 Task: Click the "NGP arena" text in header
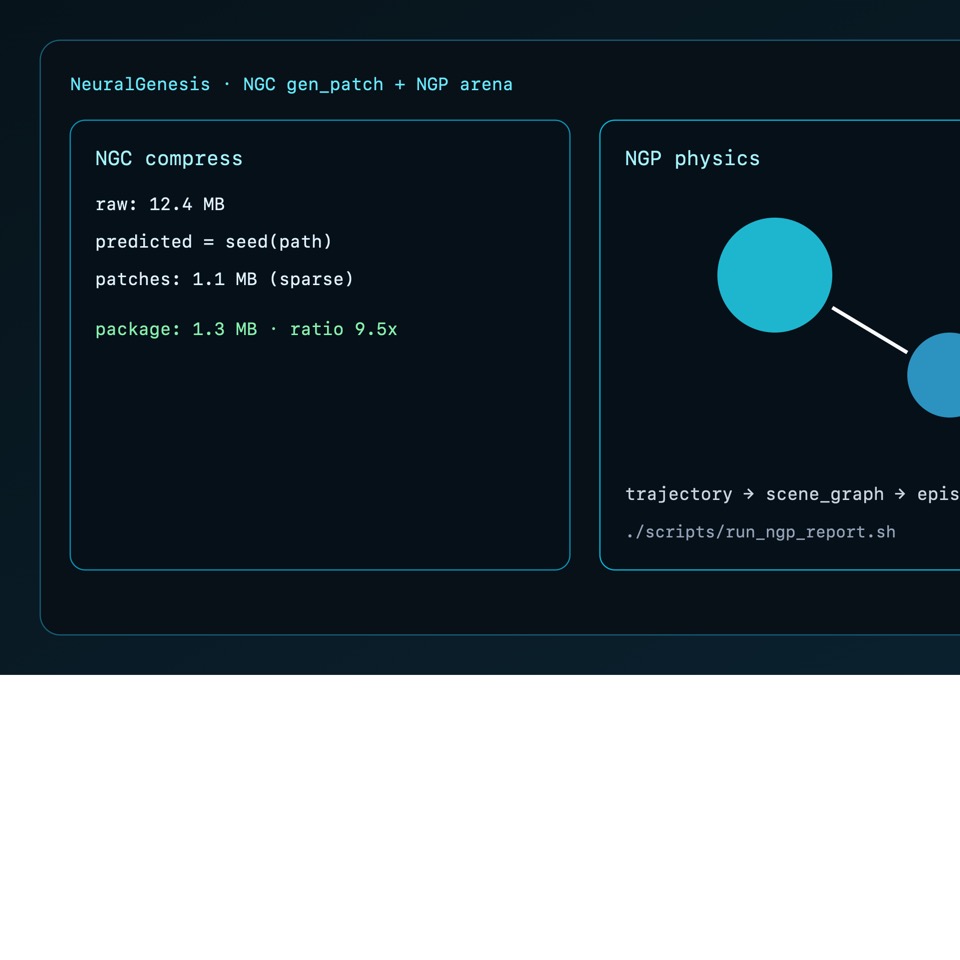[x=464, y=84]
